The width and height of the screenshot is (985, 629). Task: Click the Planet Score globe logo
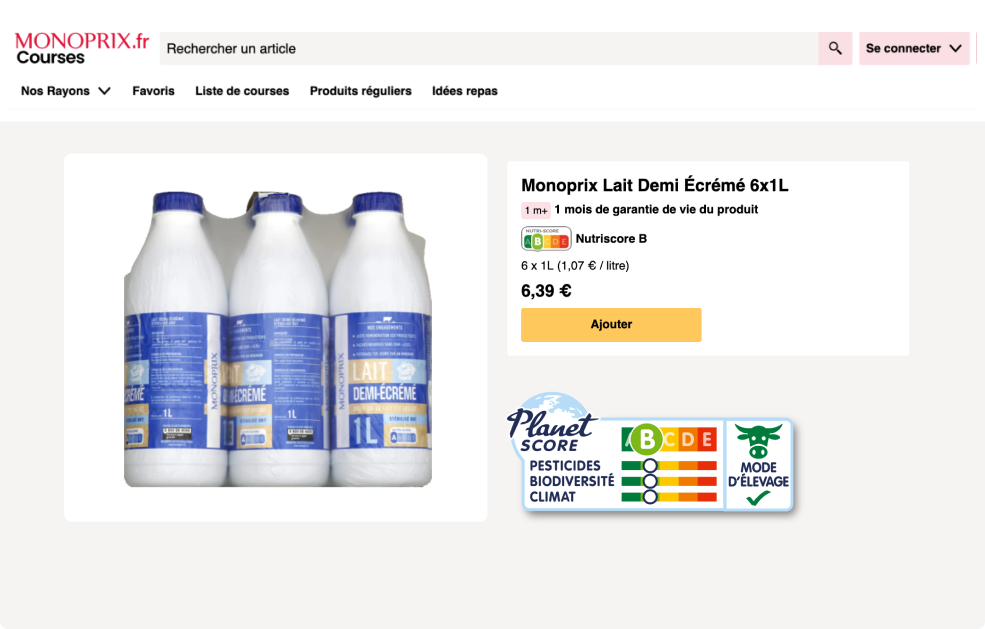(552, 422)
